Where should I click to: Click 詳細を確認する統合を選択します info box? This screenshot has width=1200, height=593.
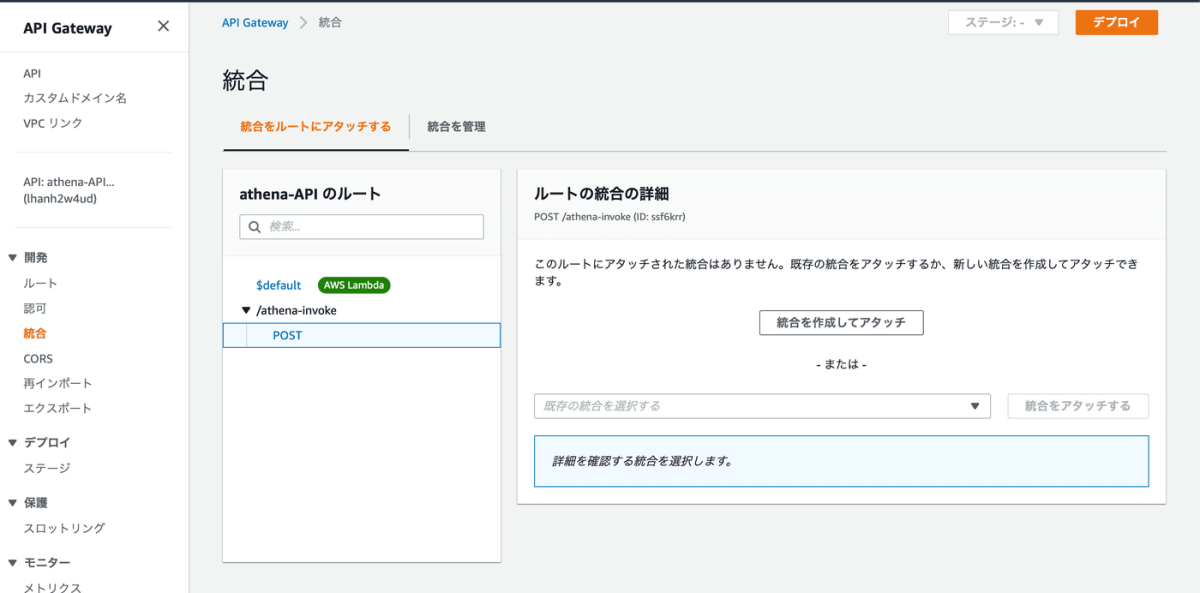[x=841, y=461]
